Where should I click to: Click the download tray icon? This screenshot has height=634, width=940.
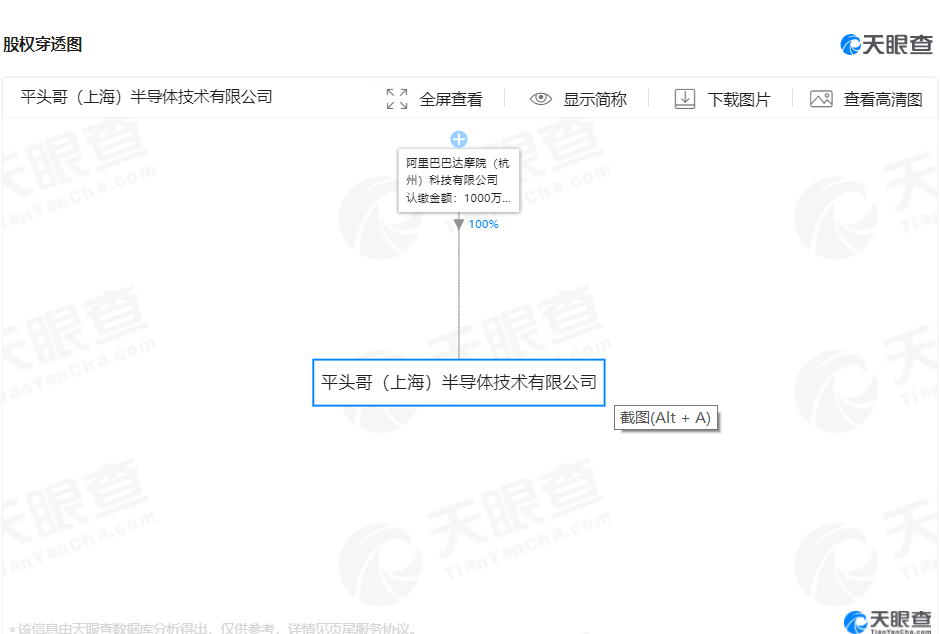(685, 99)
